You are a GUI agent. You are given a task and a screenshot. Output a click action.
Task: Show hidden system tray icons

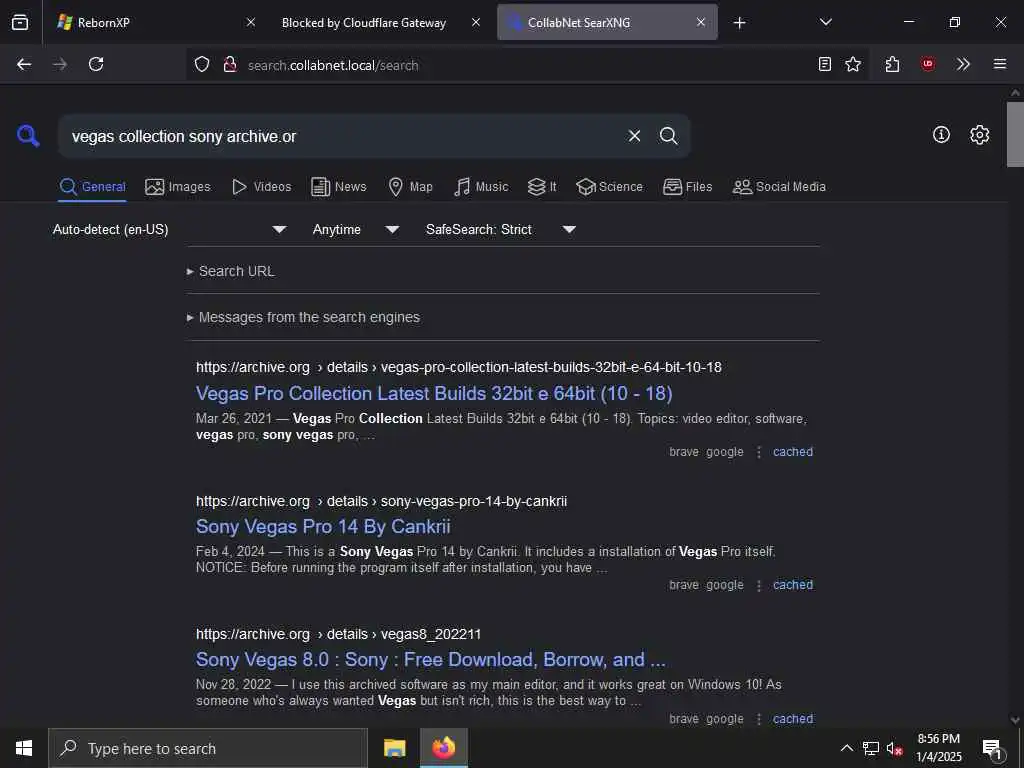point(846,748)
